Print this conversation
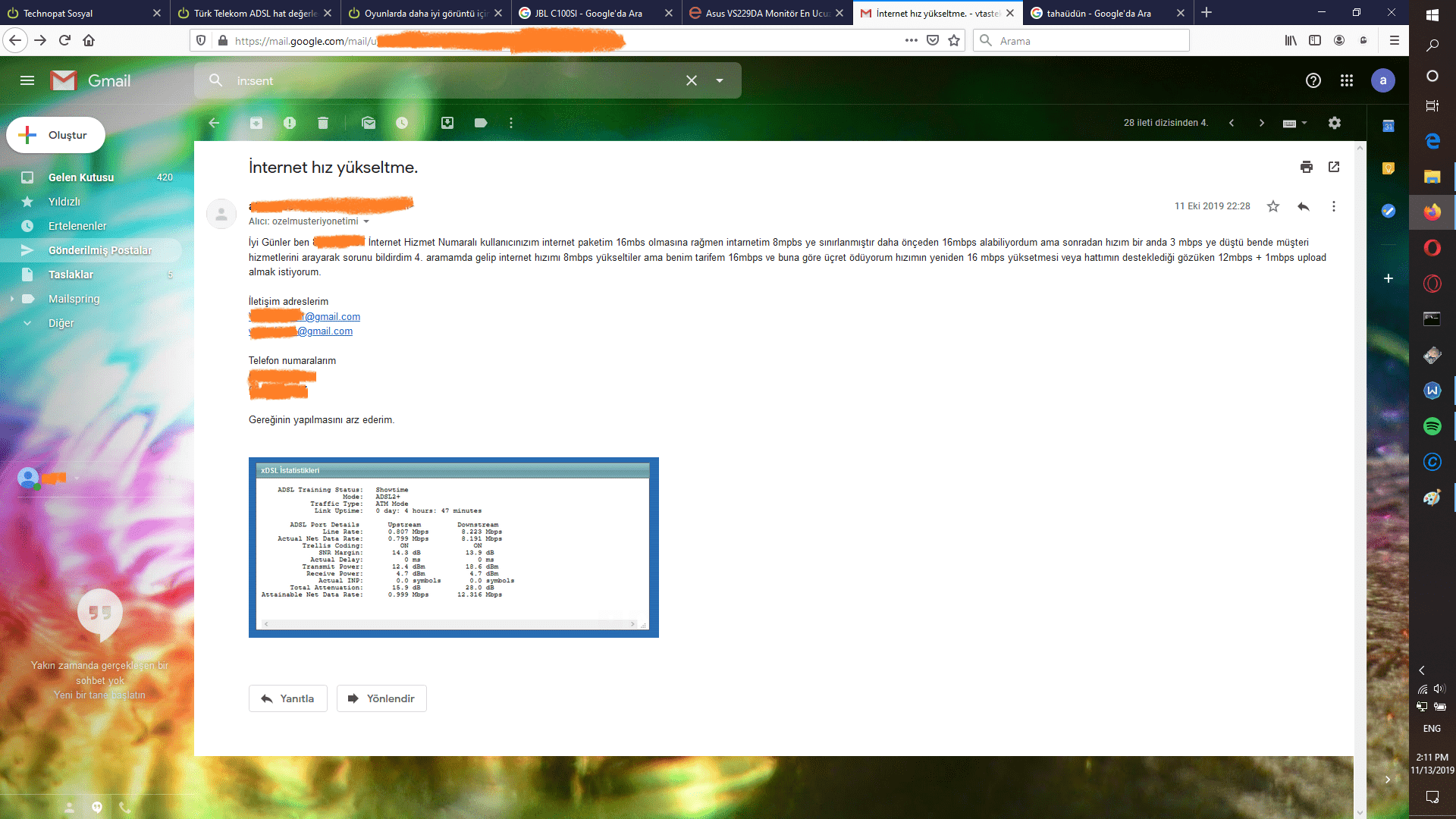The width and height of the screenshot is (1456, 819). click(x=1306, y=167)
